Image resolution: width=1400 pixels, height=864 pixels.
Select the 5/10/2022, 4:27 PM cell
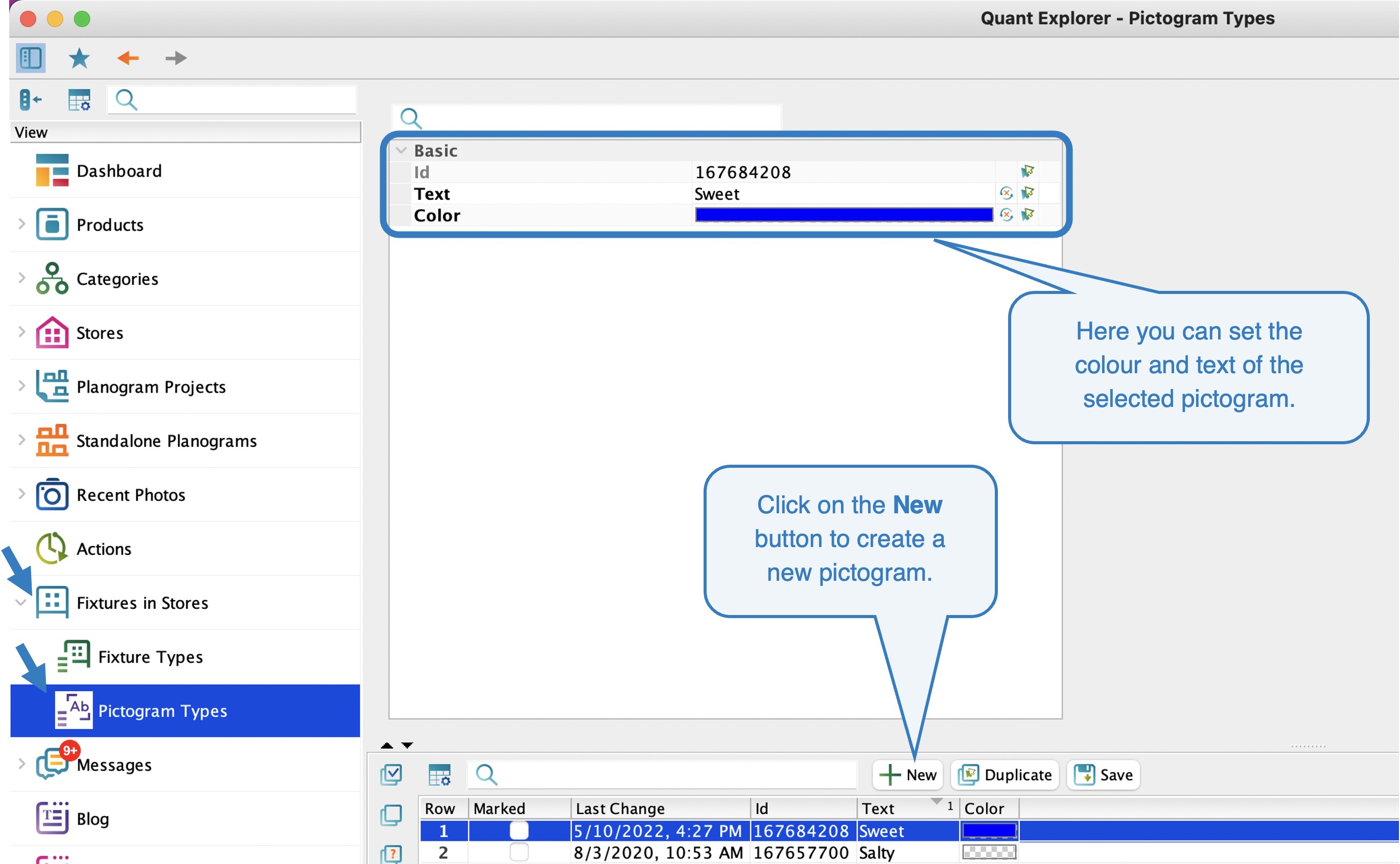661,831
